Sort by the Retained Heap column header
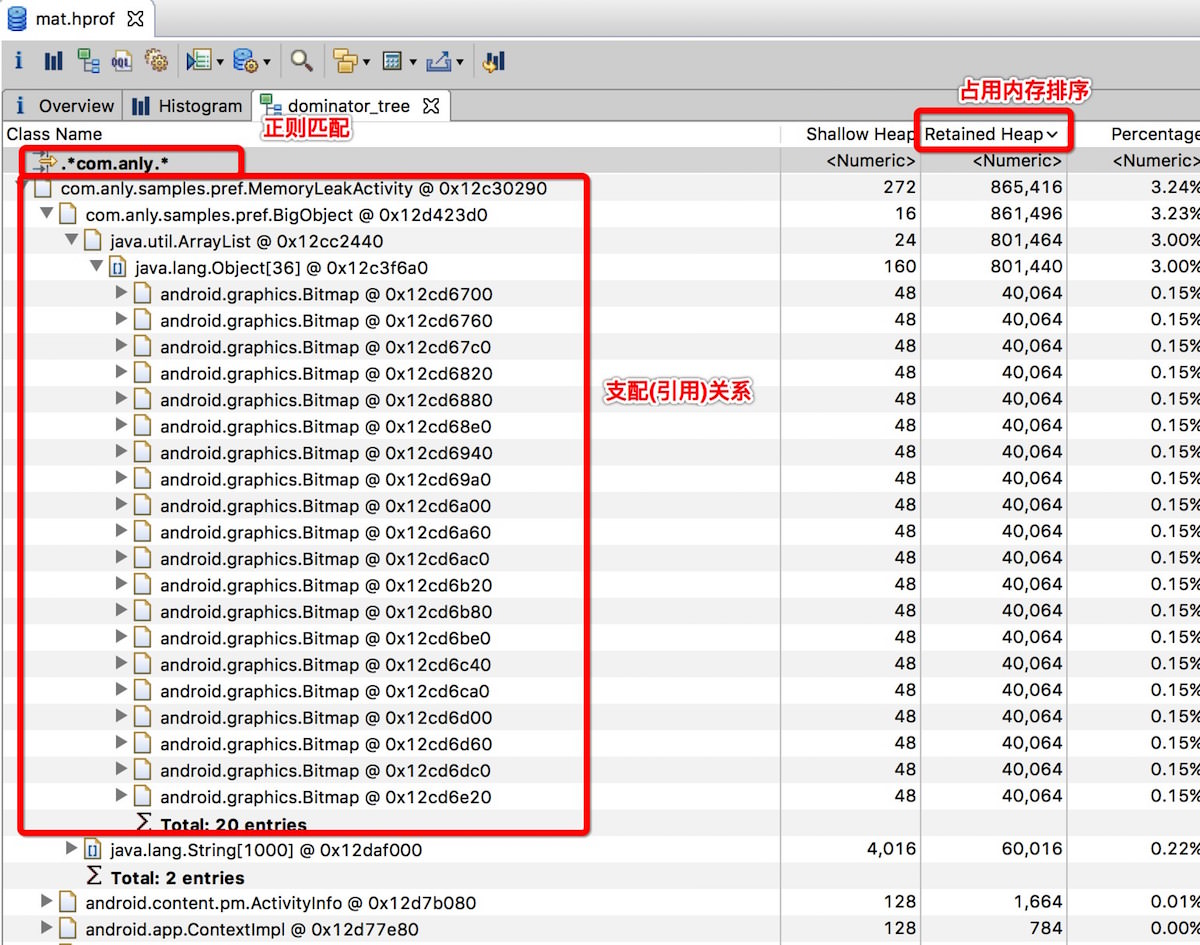Screen dimensions: 1200x945 pyautogui.click(x=994, y=134)
